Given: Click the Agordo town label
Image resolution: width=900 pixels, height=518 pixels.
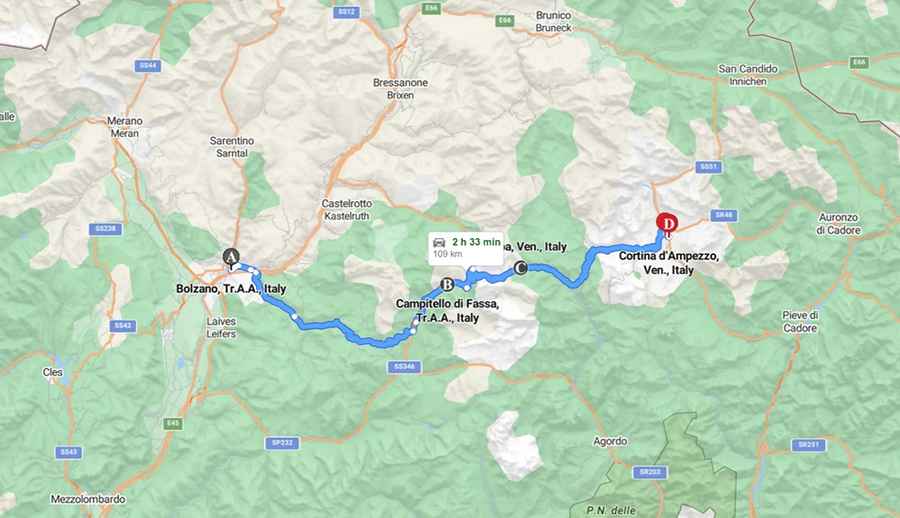Looking at the screenshot, I should (610, 441).
